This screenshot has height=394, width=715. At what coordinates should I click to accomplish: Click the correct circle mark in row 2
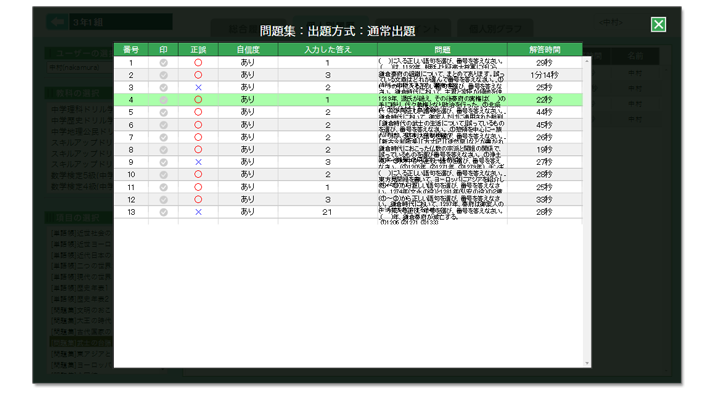tap(198, 75)
